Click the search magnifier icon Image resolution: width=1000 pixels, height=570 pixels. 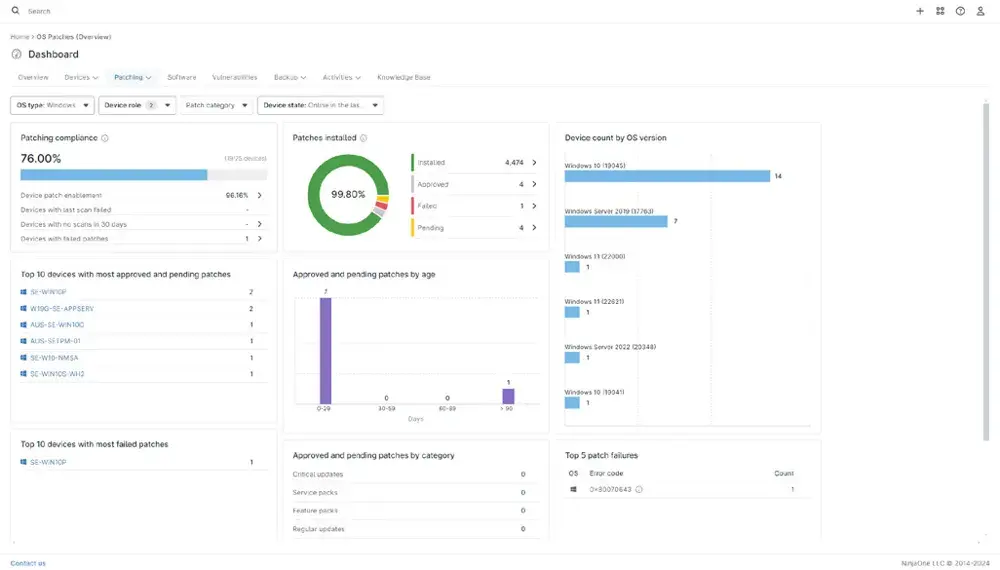[15, 11]
